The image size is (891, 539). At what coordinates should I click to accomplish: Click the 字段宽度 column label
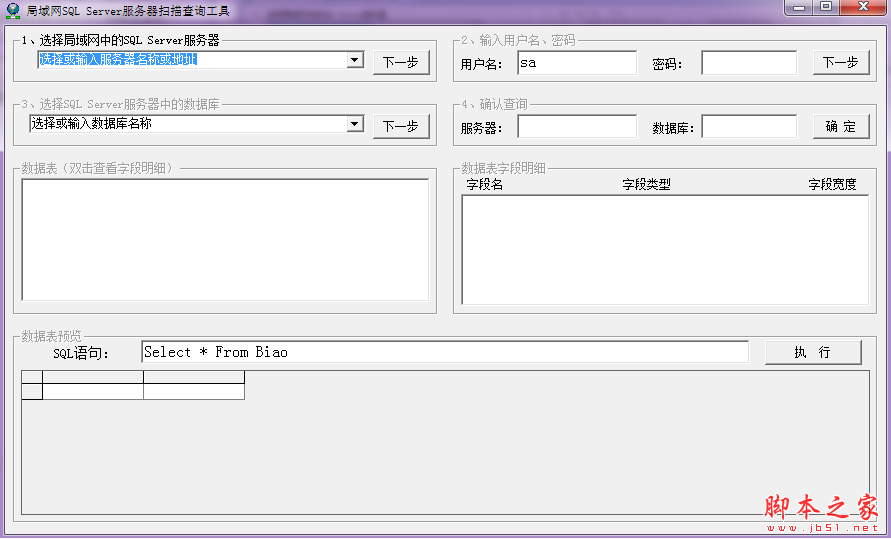832,184
